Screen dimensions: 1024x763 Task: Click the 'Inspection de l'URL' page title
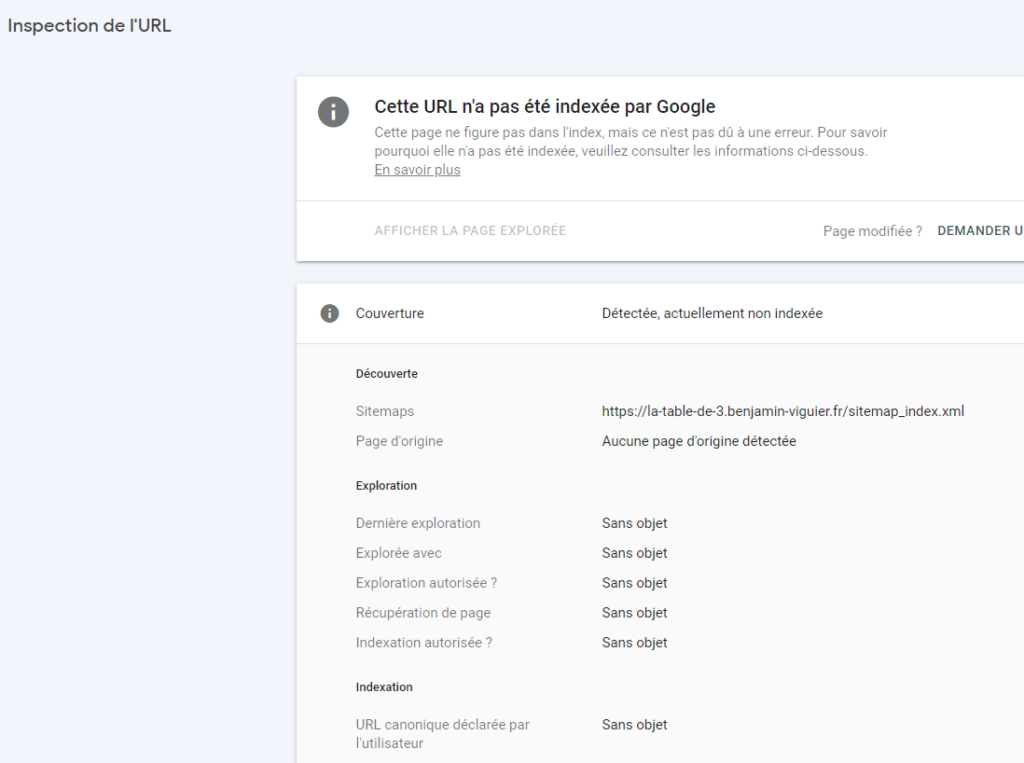pyautogui.click(x=90, y=26)
